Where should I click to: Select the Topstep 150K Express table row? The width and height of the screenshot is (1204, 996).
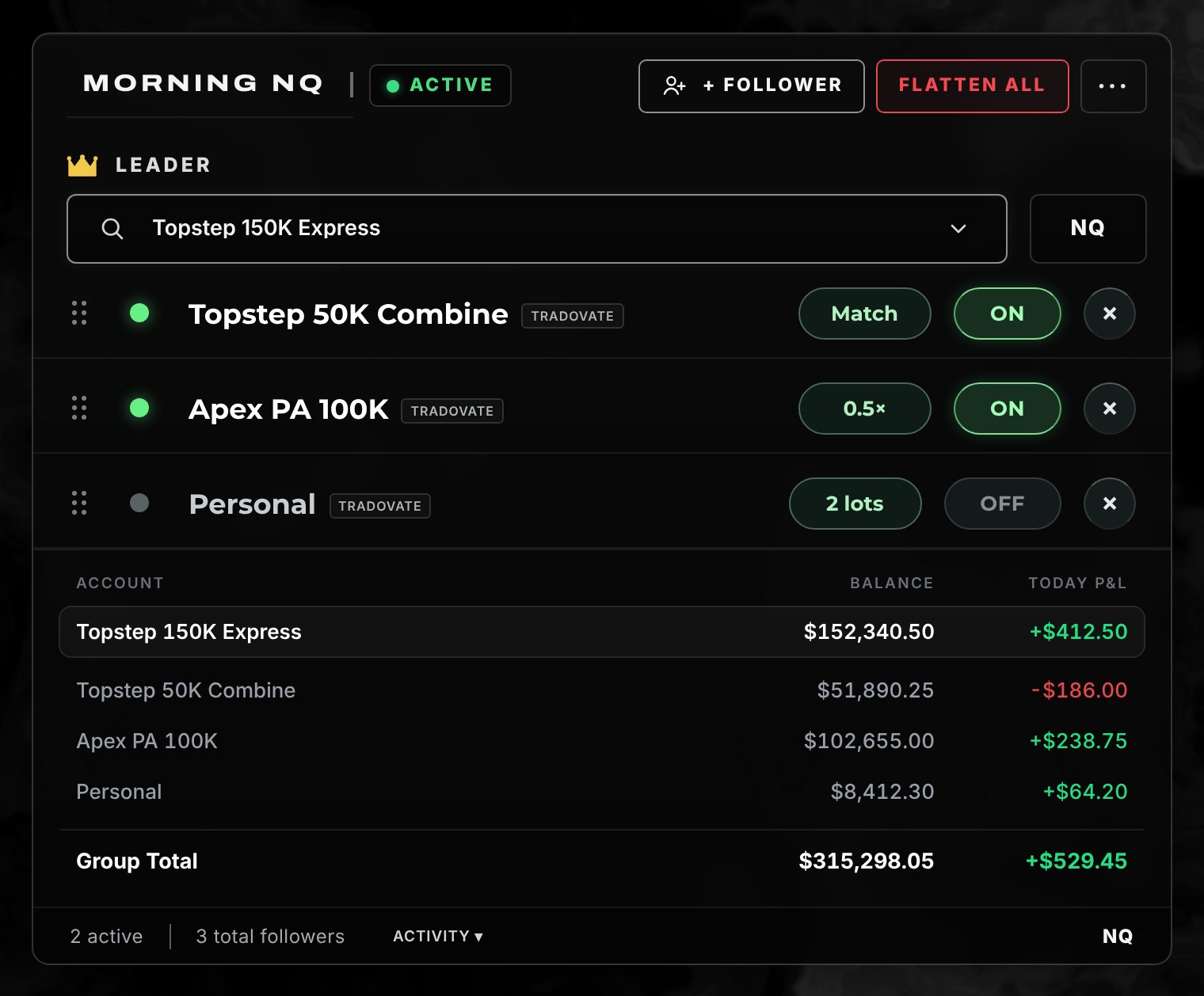coord(602,632)
